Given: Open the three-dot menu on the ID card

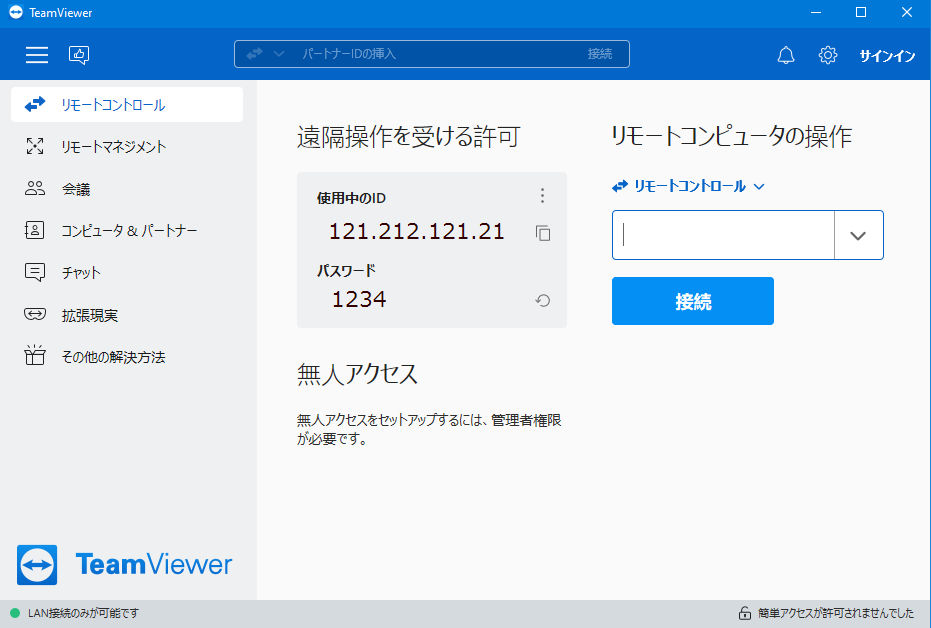Looking at the screenshot, I should click(x=542, y=196).
